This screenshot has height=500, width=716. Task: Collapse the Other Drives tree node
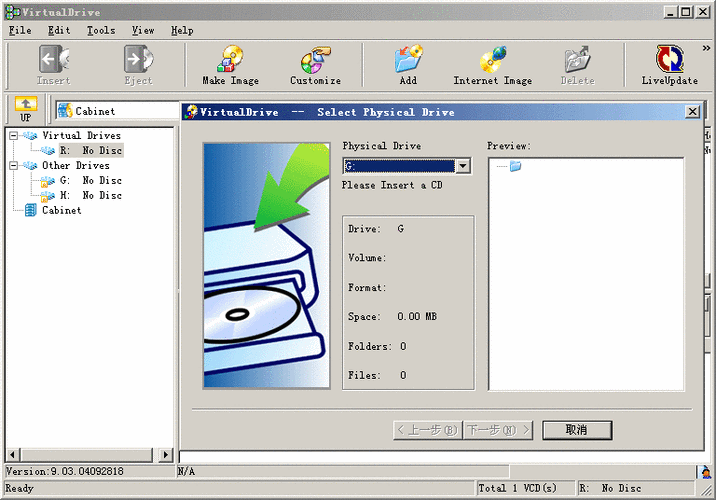click(14, 166)
